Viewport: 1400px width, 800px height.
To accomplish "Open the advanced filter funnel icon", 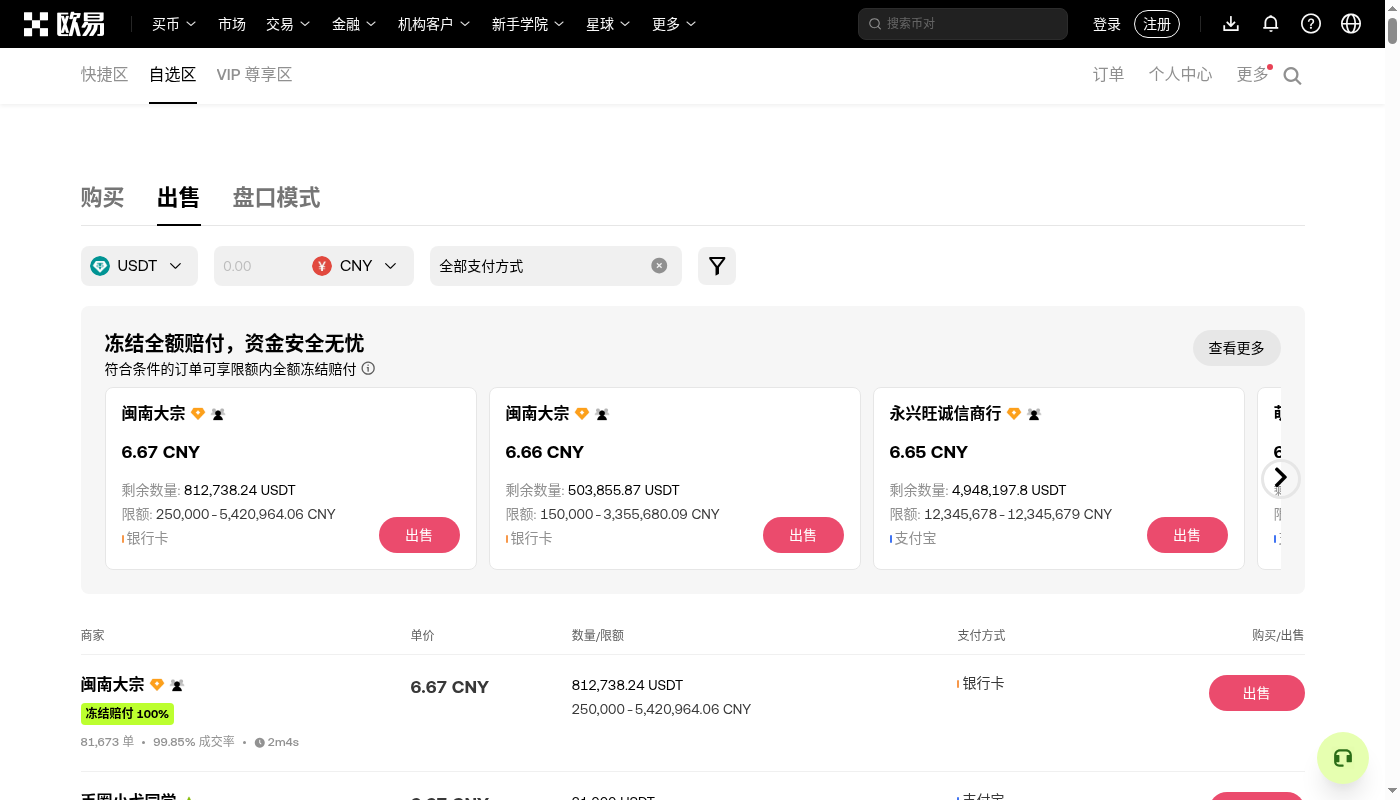I will pos(717,266).
